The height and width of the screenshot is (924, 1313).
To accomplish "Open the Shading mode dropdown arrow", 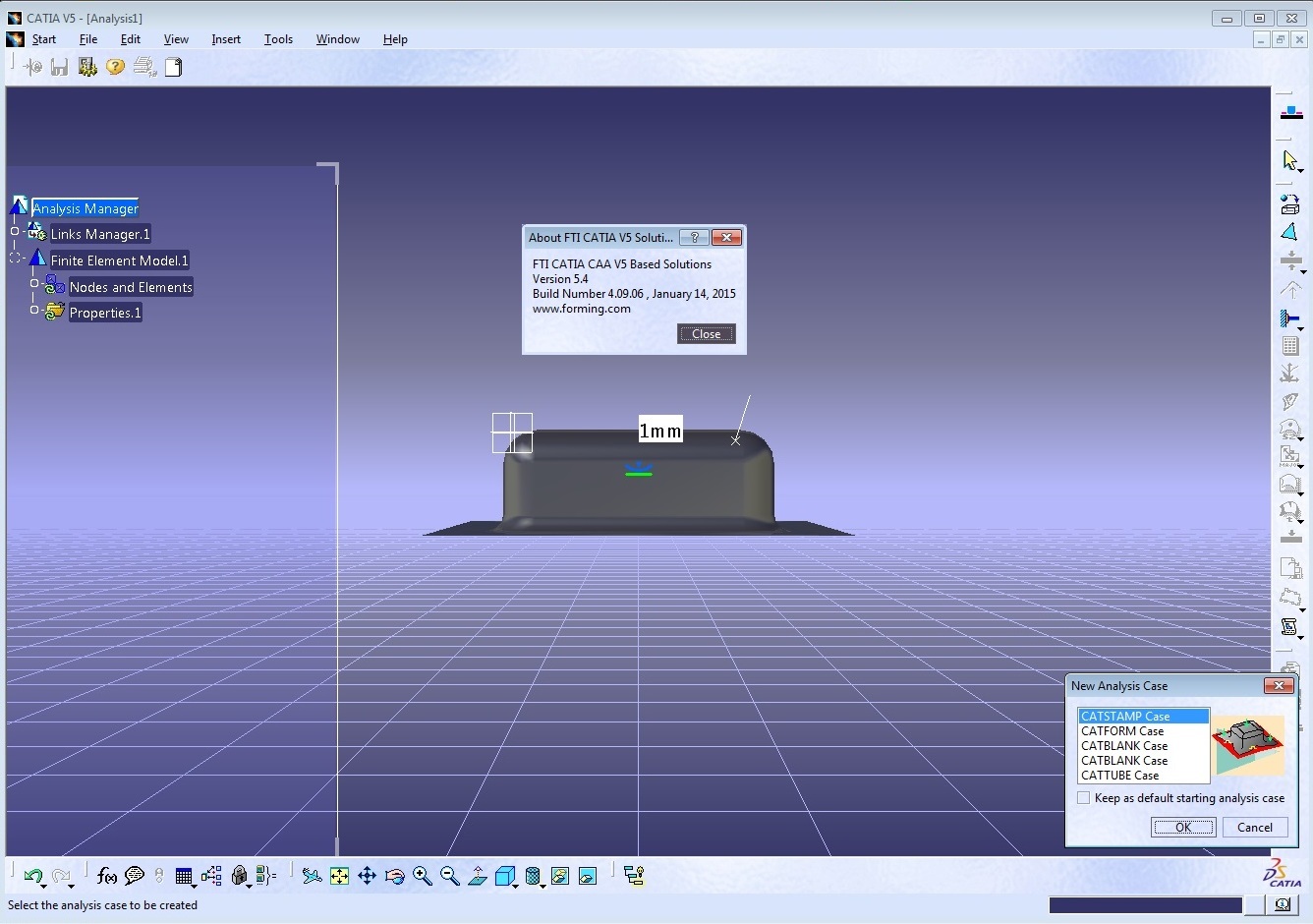I will [542, 885].
